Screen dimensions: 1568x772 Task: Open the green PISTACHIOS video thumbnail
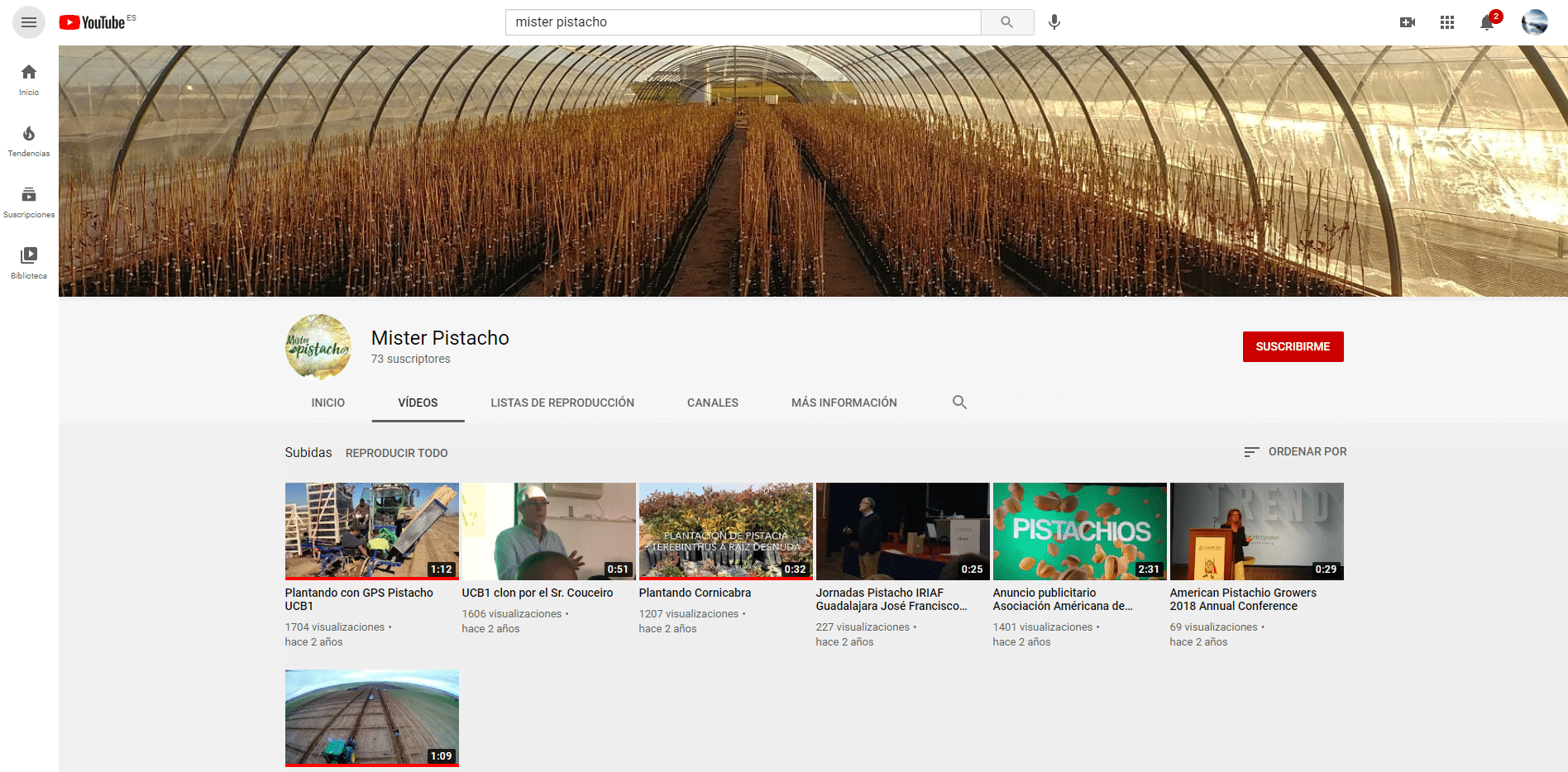point(1079,531)
